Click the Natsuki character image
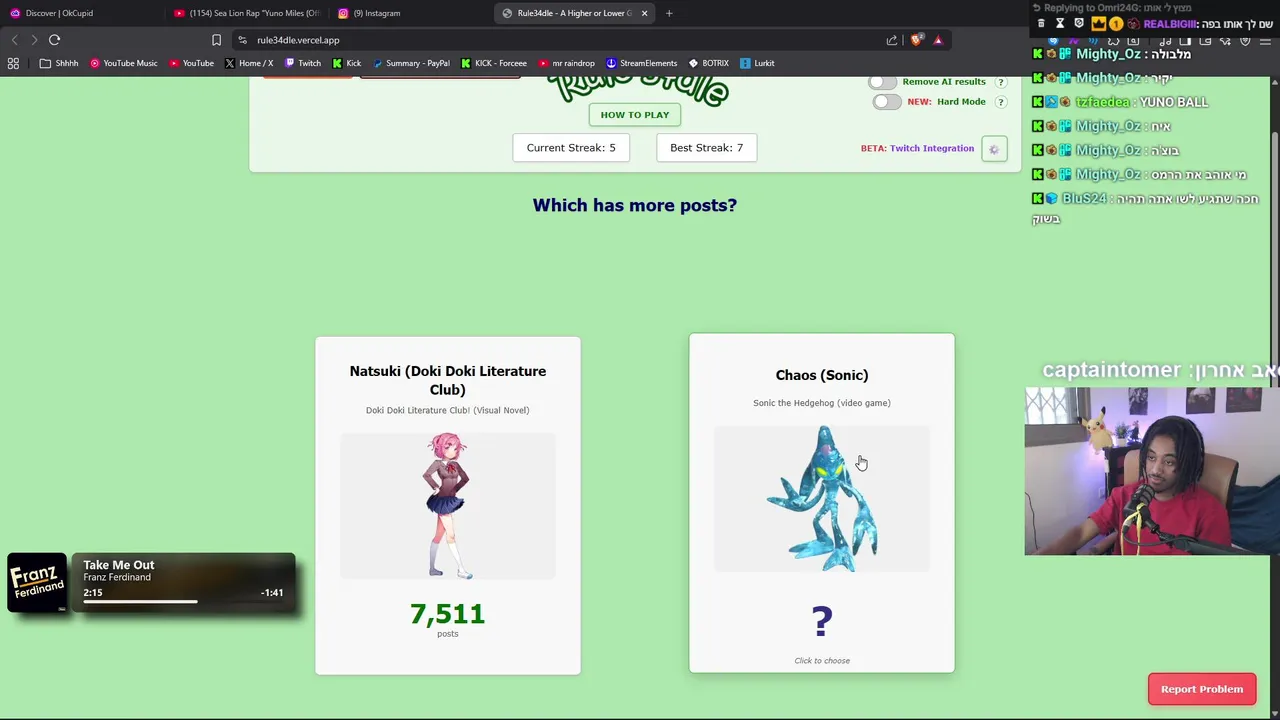The width and height of the screenshot is (1280, 720). 448,506
